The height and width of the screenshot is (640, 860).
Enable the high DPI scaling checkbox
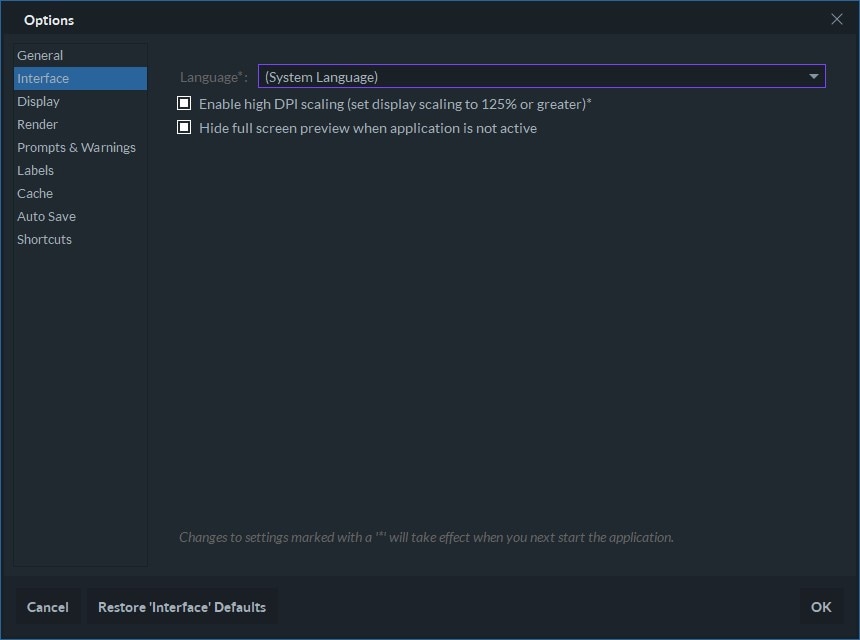pyautogui.click(x=184, y=104)
